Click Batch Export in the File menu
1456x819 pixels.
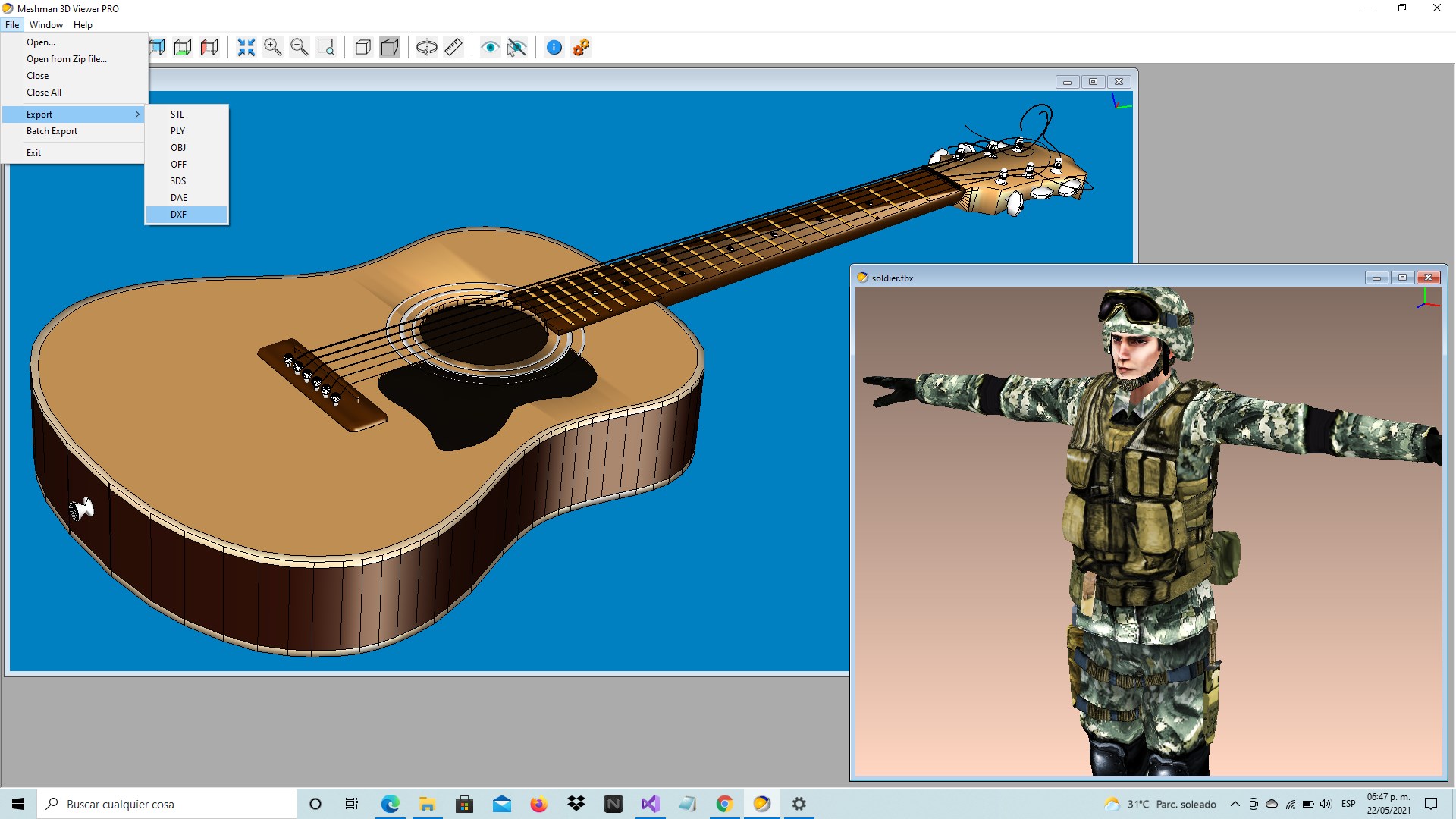(x=52, y=131)
